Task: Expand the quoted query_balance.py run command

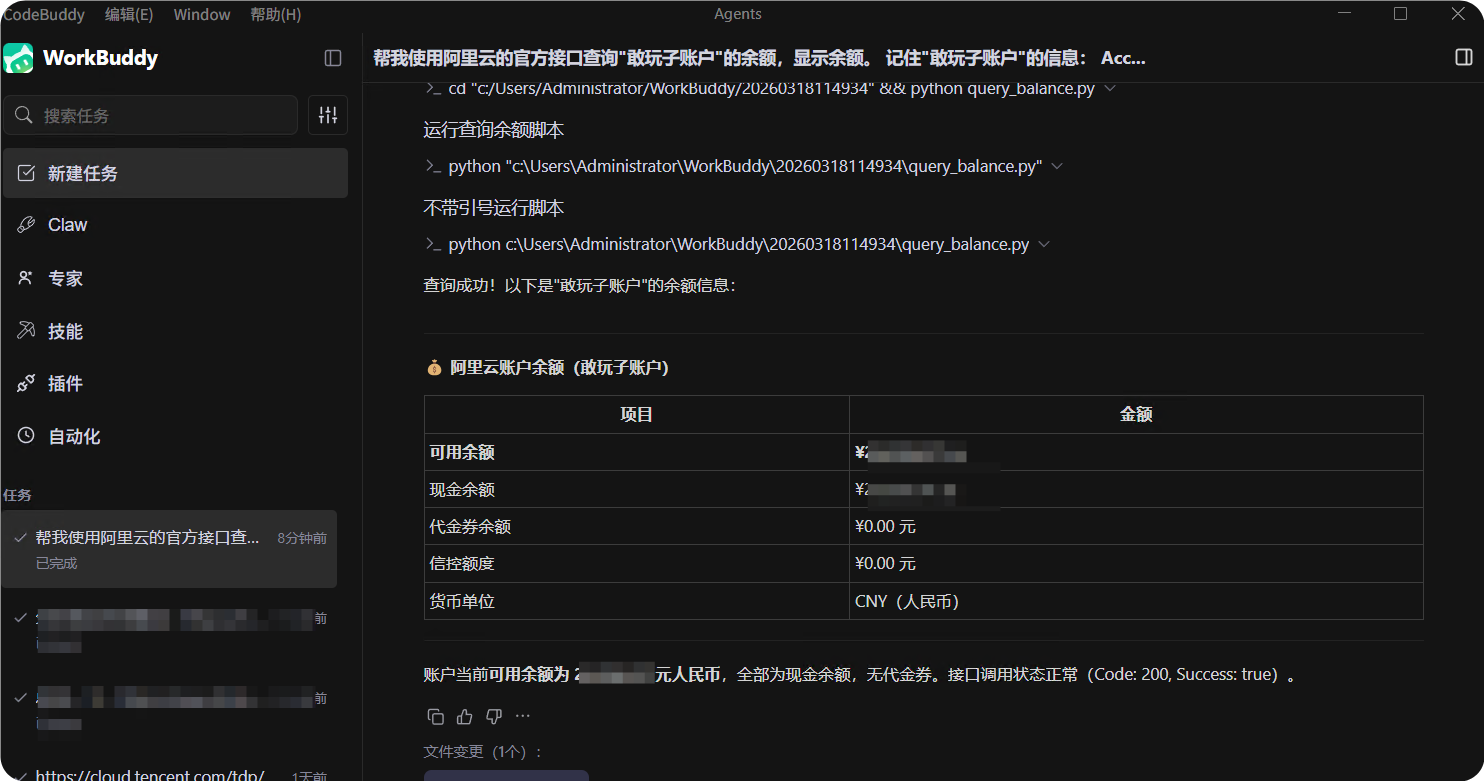Action: (1057, 166)
